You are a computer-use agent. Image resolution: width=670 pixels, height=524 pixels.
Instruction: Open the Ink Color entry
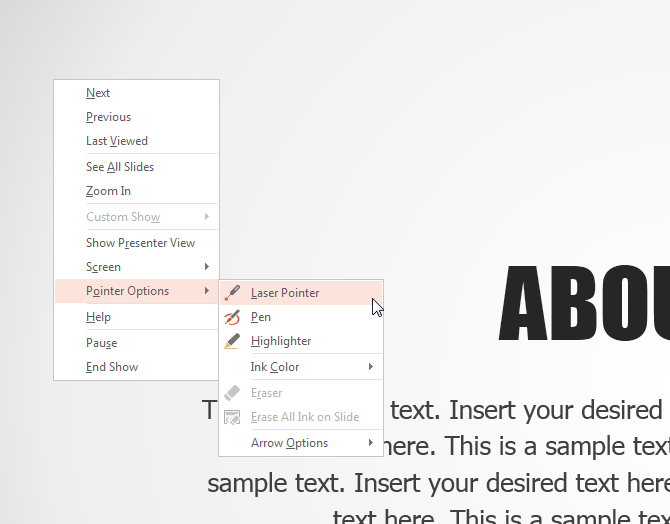(301, 367)
